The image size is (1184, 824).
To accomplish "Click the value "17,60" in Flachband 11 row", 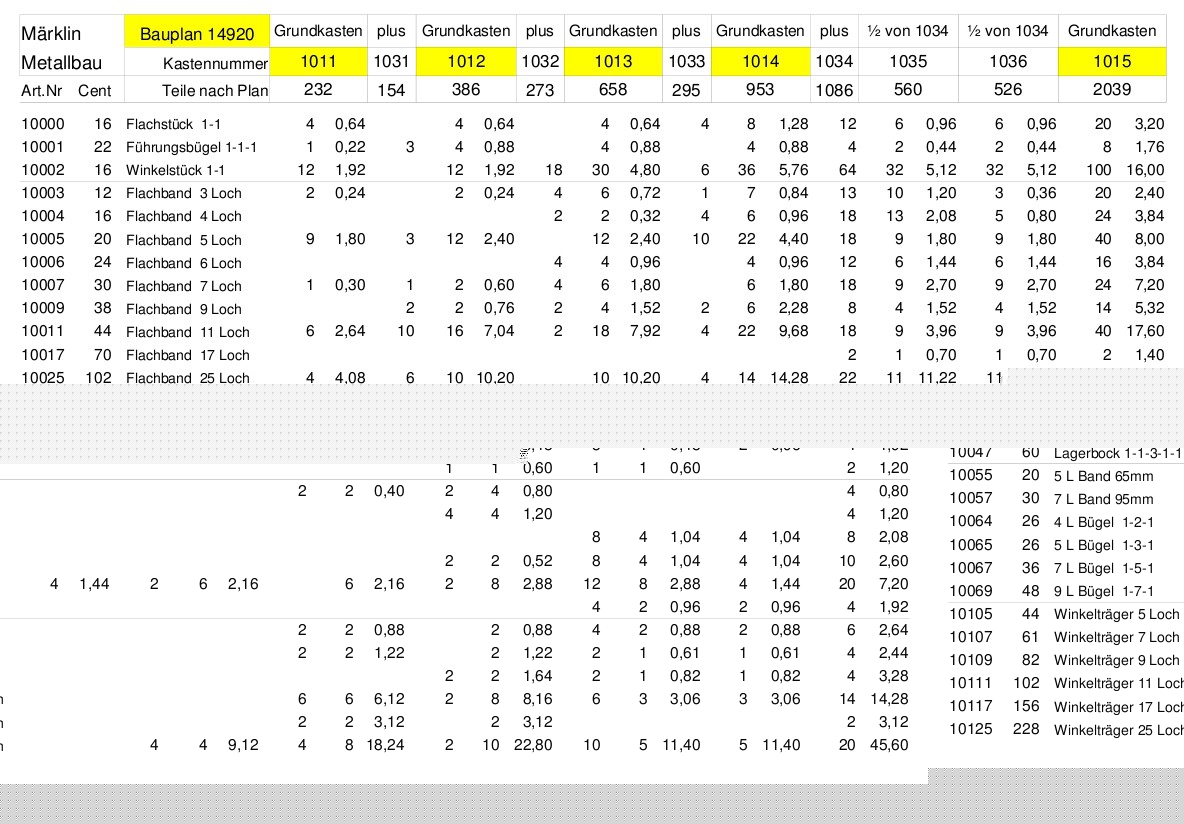I will (x=1145, y=331).
